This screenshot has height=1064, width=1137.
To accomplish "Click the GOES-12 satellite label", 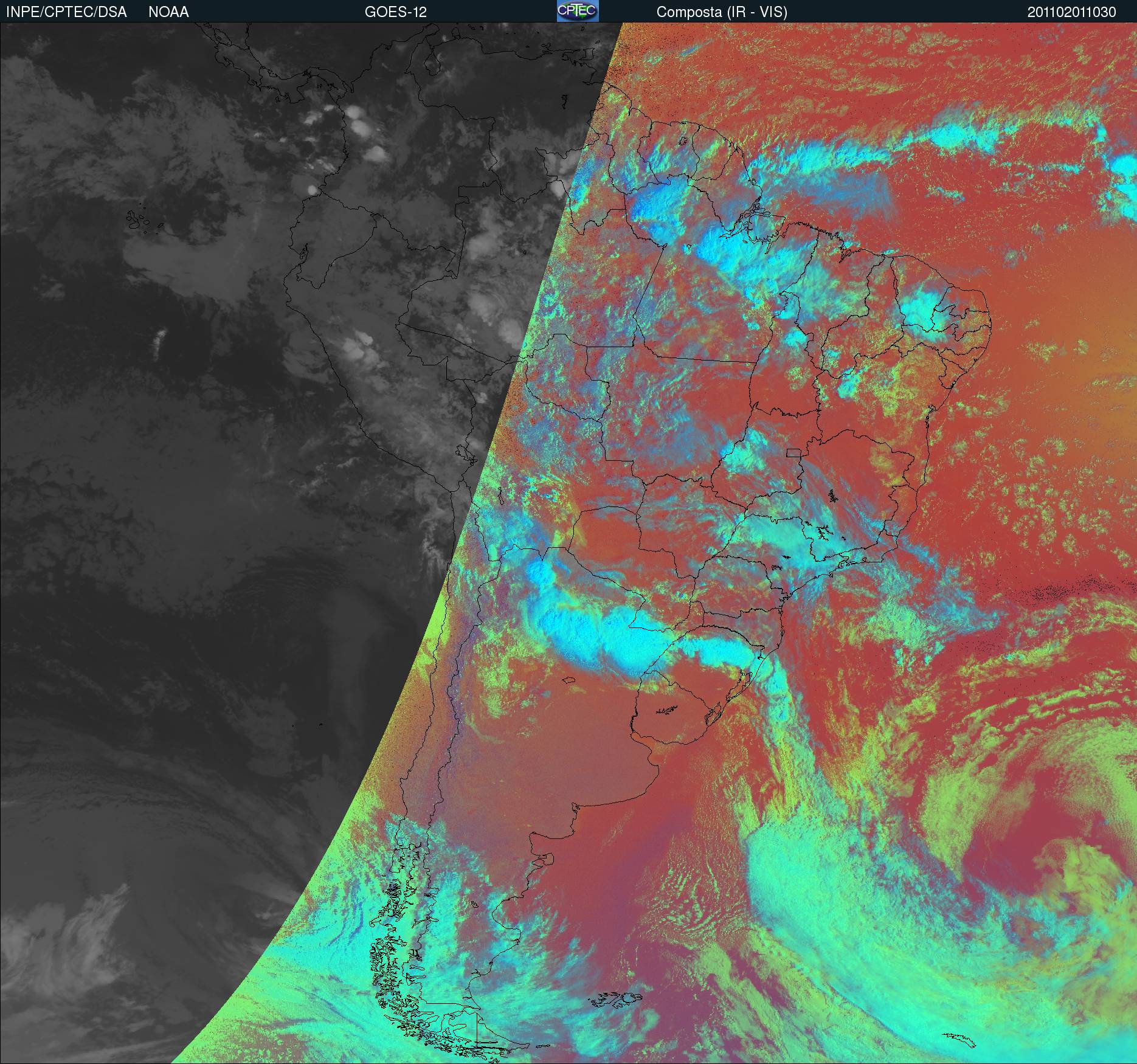I will [395, 12].
